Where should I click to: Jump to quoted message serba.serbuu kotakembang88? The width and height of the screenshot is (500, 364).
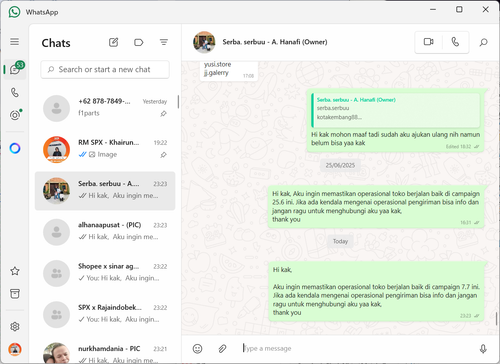click(x=396, y=110)
